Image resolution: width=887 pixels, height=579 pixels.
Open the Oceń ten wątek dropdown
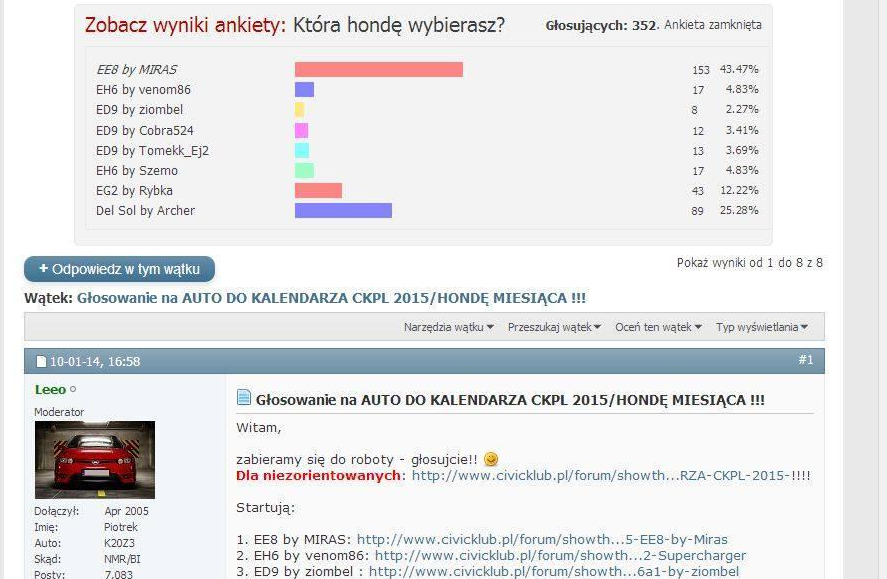click(x=658, y=327)
